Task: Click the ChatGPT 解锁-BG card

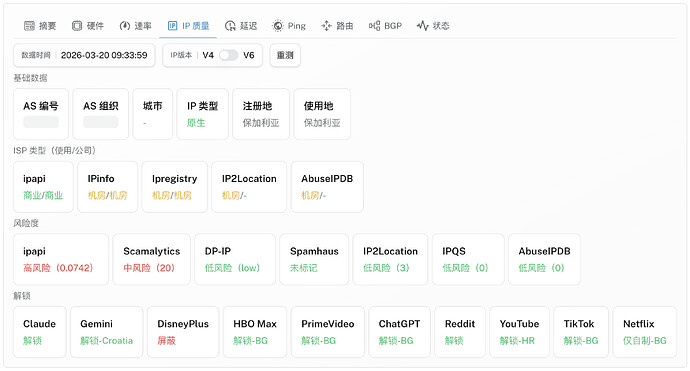Action: pyautogui.click(x=399, y=332)
